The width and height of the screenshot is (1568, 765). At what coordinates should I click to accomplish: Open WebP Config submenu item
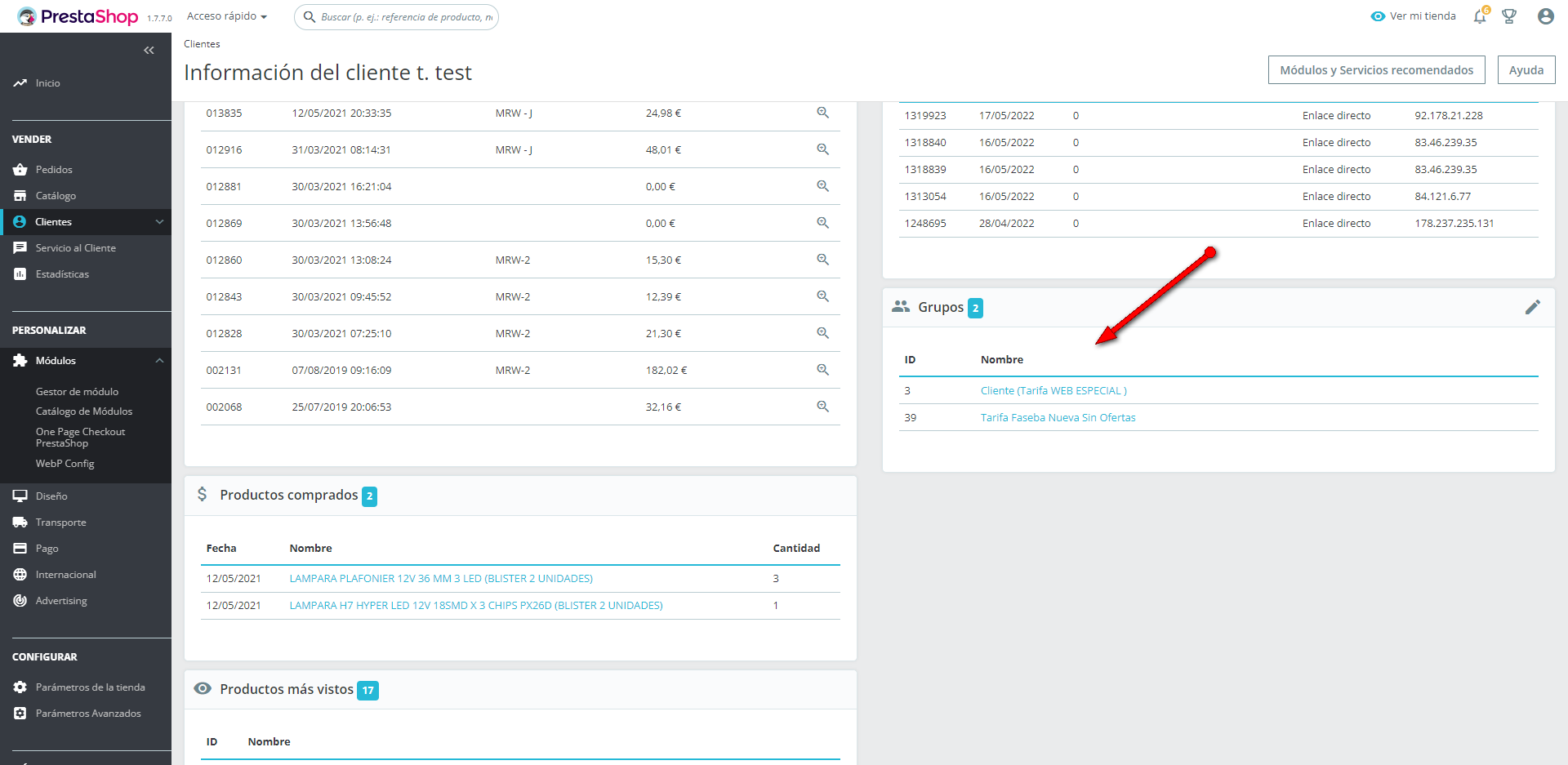click(65, 463)
